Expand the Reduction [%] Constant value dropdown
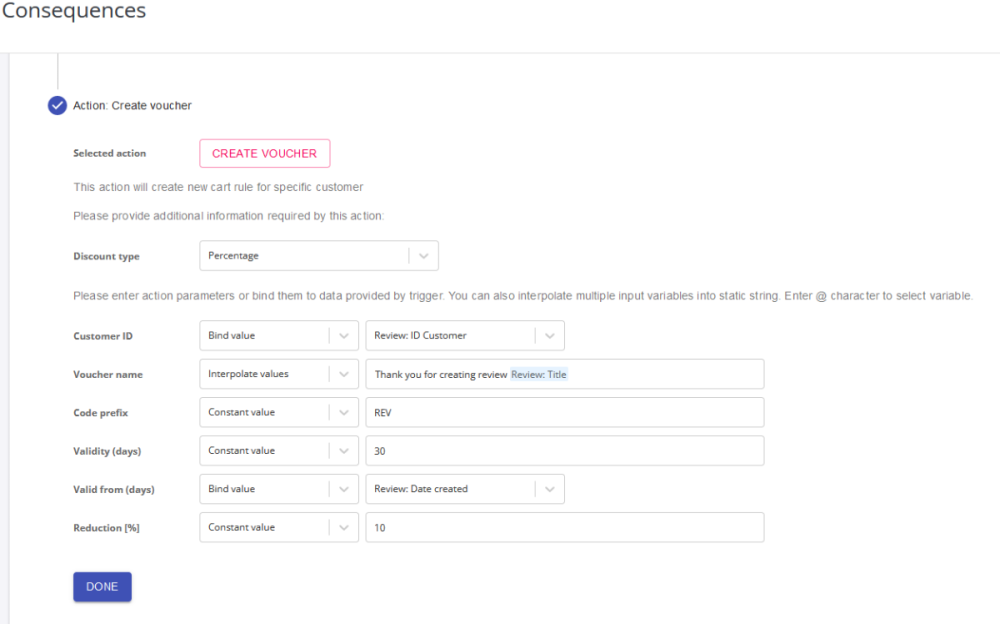The width and height of the screenshot is (1000, 624). click(278, 527)
